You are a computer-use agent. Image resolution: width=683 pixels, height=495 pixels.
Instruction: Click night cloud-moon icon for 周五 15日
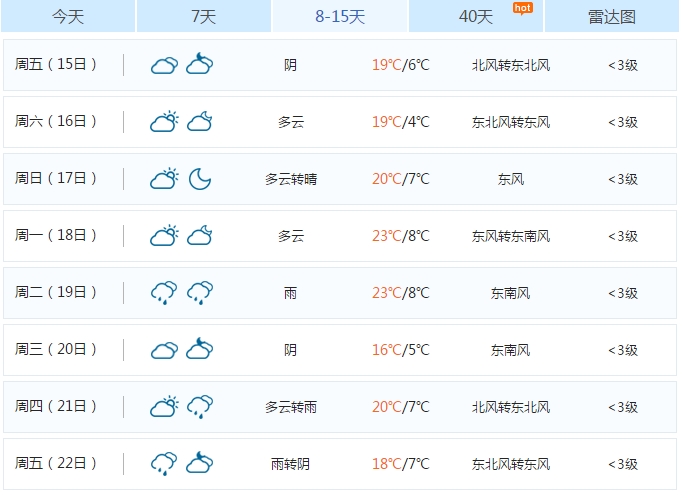point(199,64)
